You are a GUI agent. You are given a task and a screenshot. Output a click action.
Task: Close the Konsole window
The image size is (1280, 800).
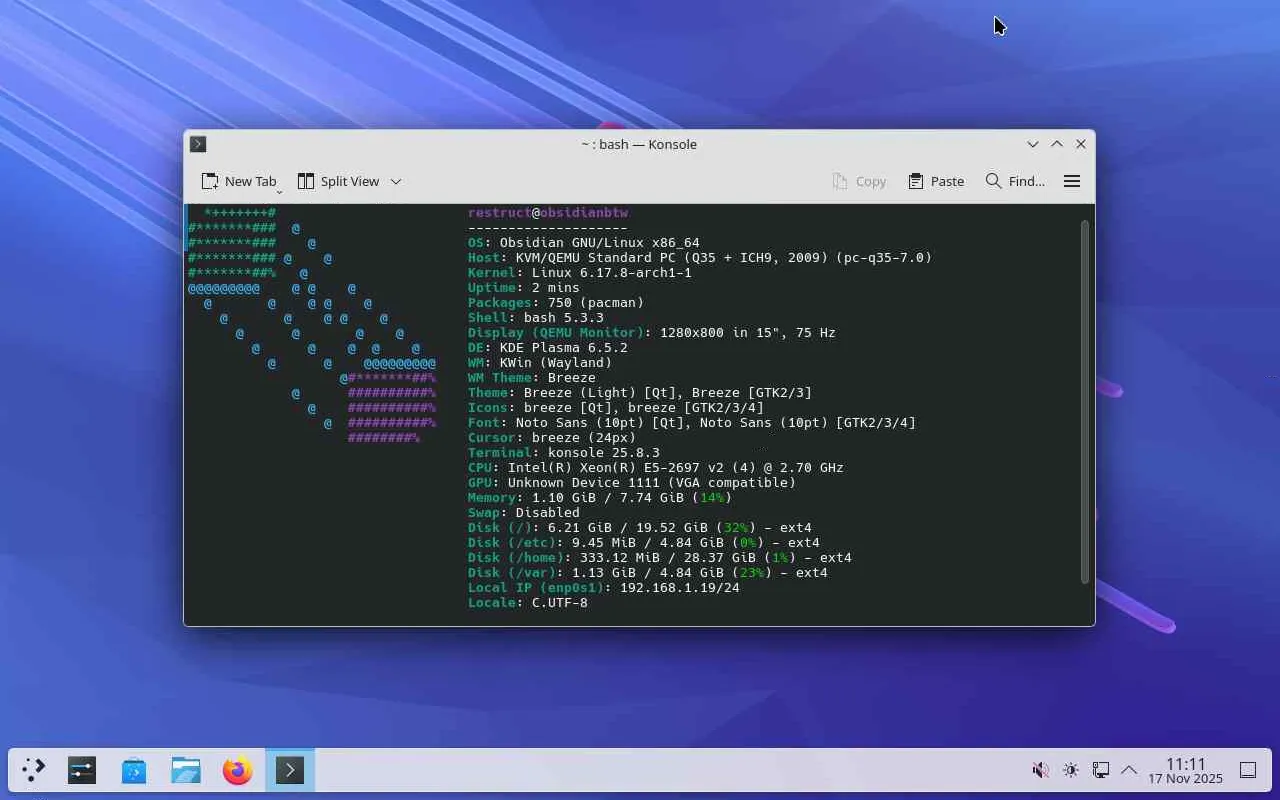point(1081,144)
